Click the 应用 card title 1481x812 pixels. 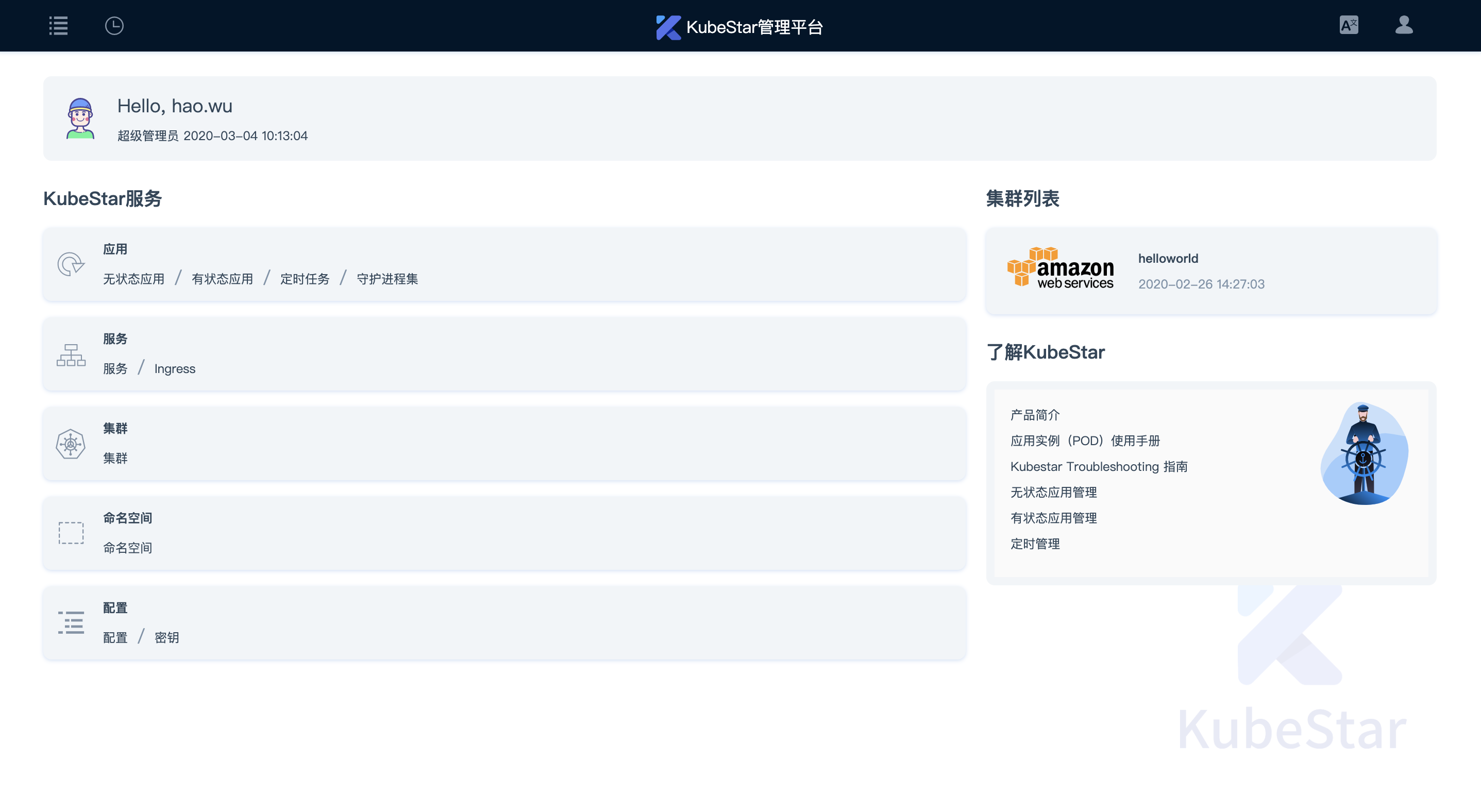(115, 249)
